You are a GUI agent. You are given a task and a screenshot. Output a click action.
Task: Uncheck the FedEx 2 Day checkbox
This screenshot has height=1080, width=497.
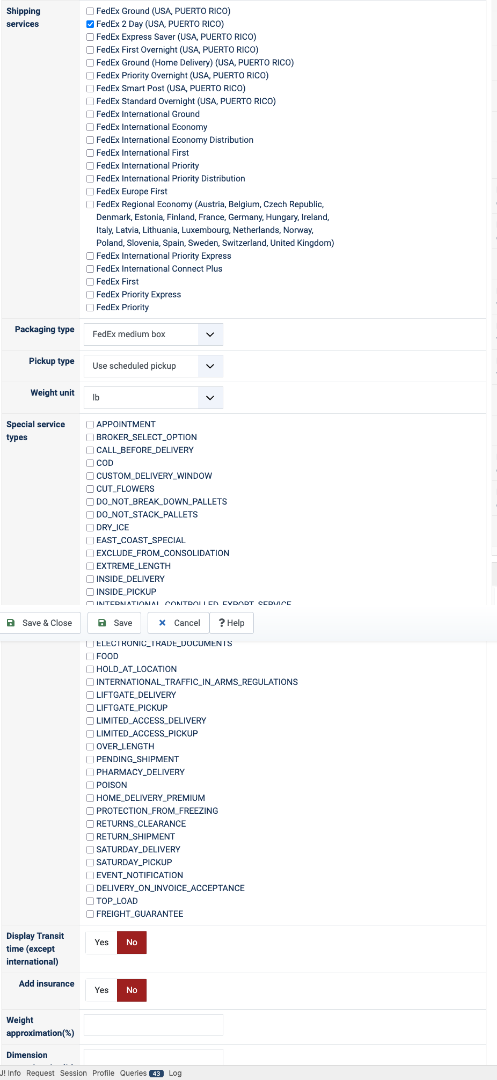(90, 24)
